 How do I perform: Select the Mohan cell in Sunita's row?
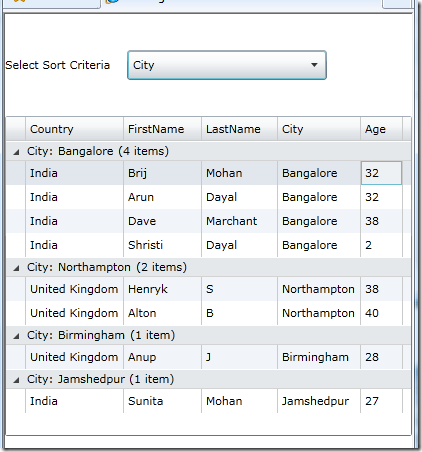pos(239,401)
